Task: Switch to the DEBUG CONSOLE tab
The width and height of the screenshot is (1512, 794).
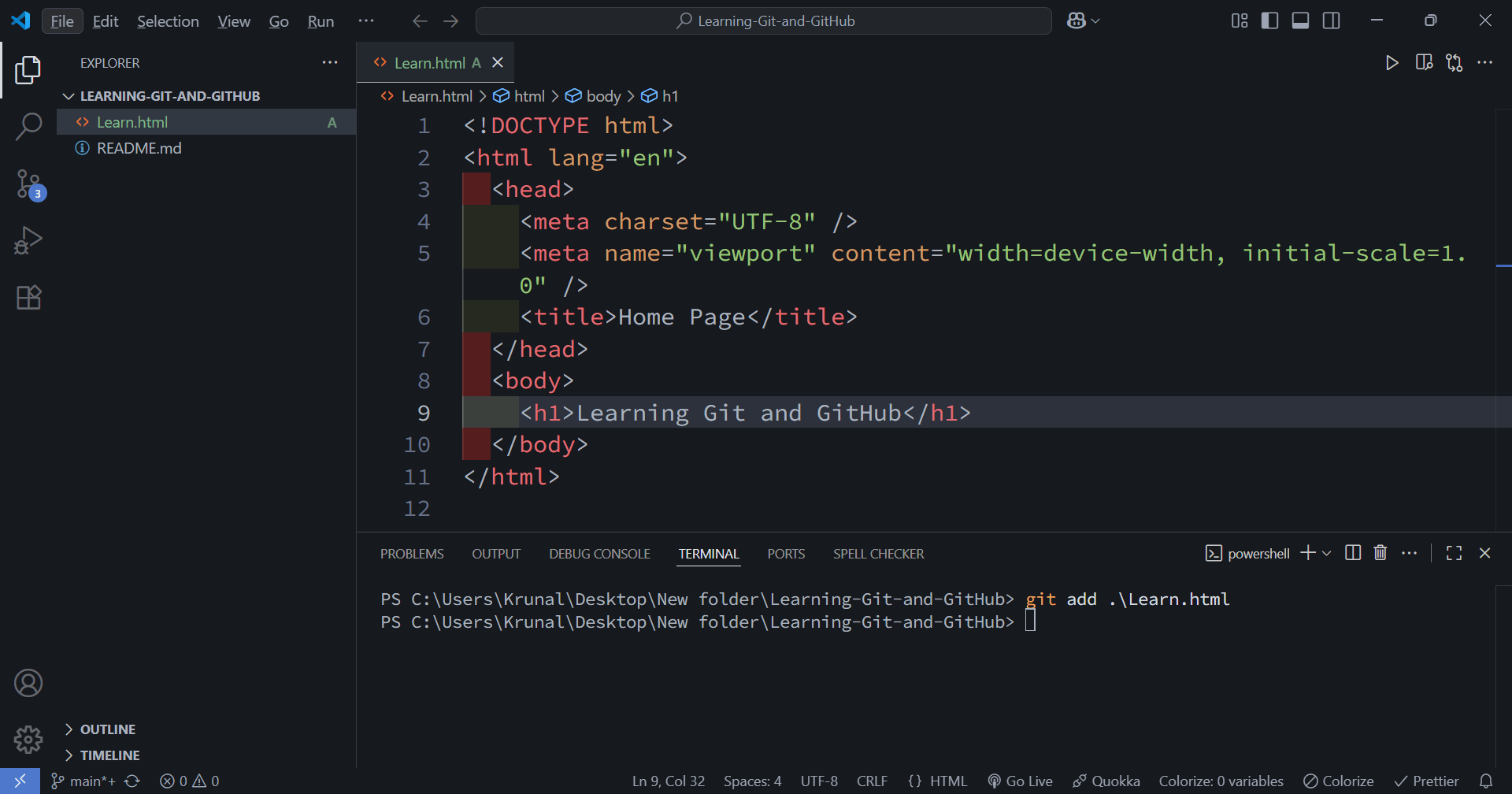Action: [x=599, y=554]
